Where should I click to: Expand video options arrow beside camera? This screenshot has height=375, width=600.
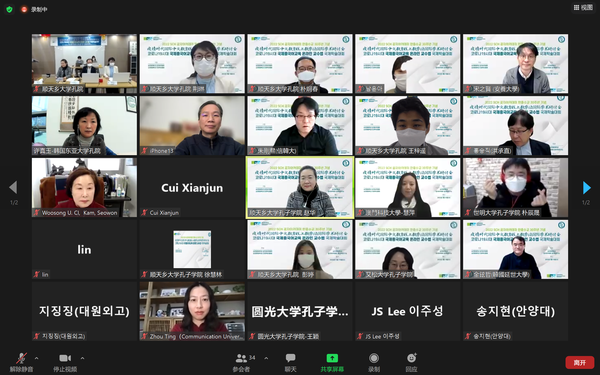(82, 358)
